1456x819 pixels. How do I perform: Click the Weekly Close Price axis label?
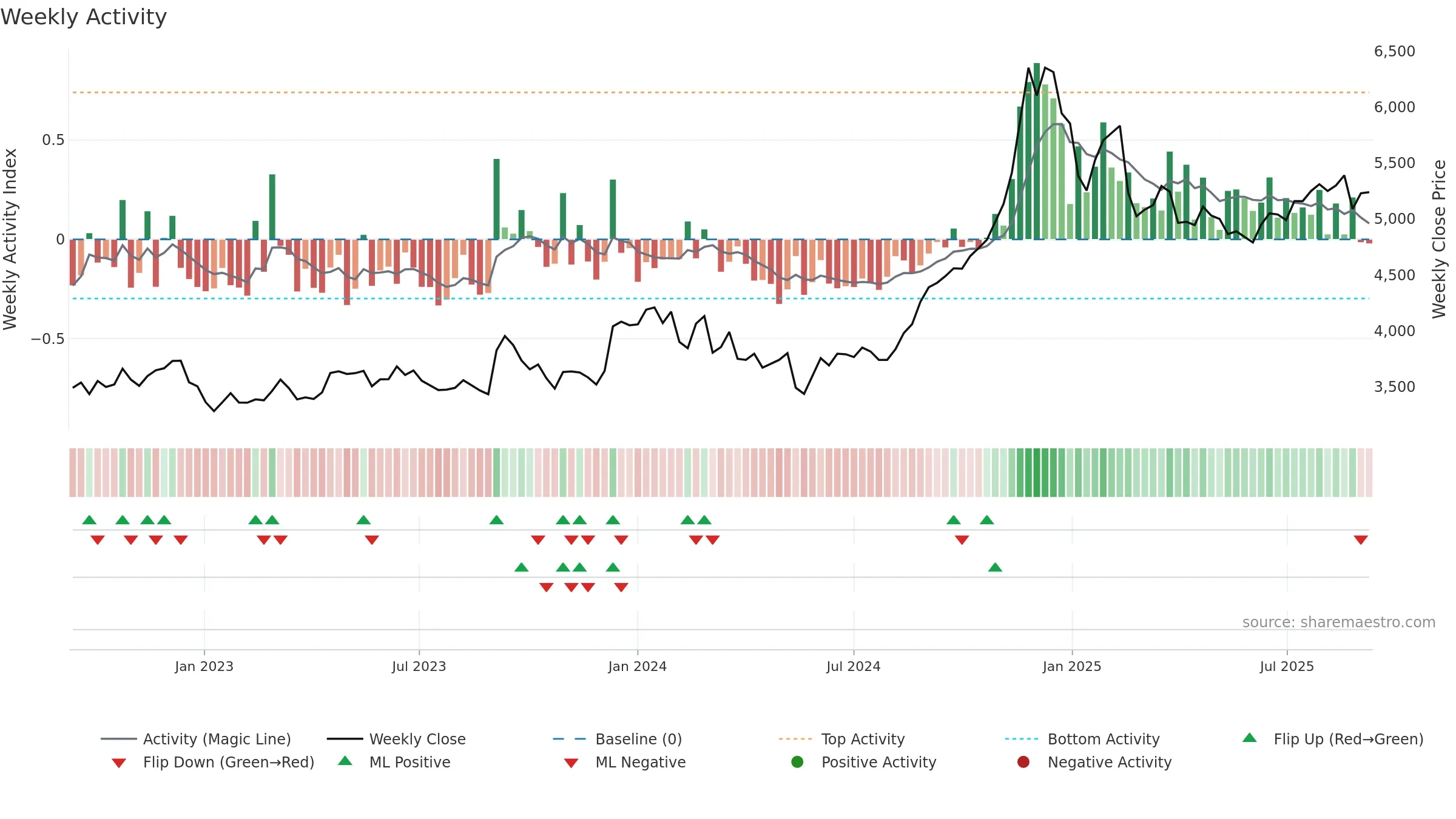pyautogui.click(x=1439, y=239)
